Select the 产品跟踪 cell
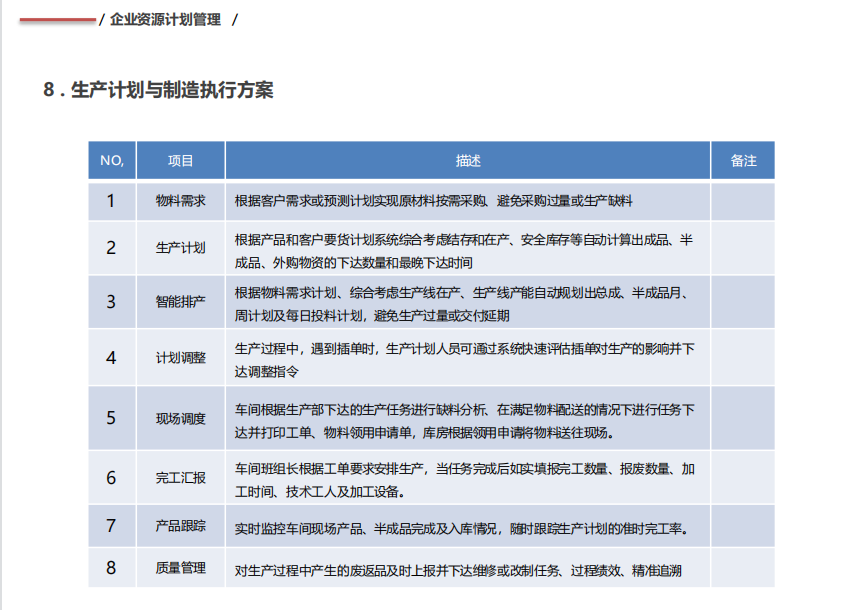Image resolution: width=861 pixels, height=610 pixels. [x=181, y=526]
